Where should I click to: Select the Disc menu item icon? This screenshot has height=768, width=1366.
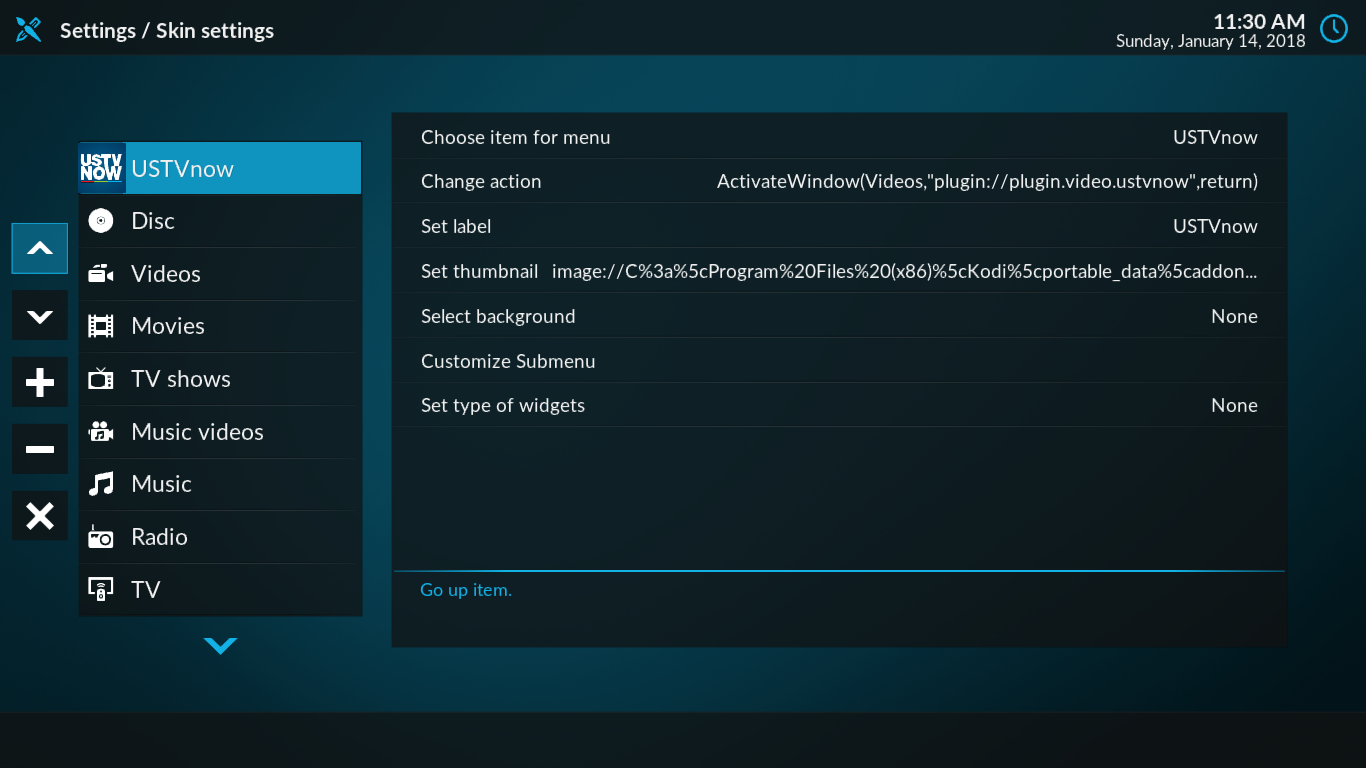[101, 220]
